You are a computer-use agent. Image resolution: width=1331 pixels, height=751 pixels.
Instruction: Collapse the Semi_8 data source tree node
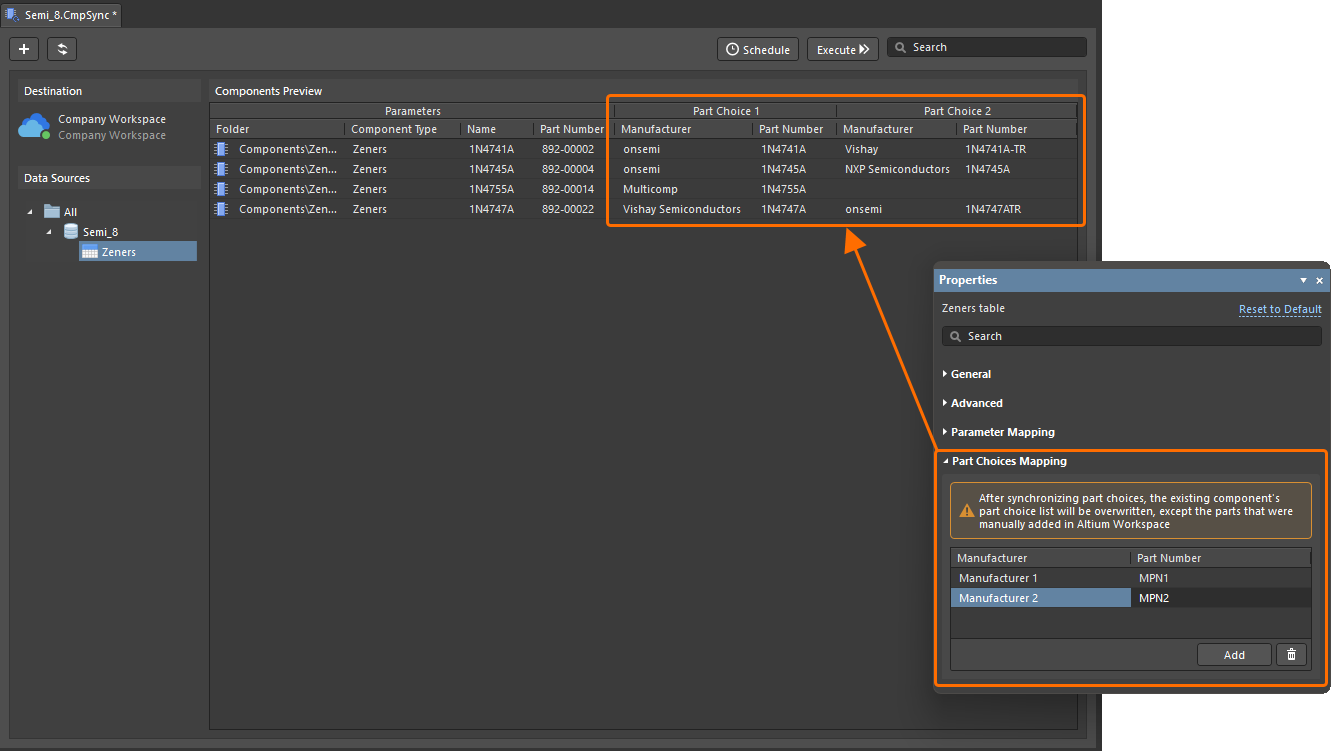click(49, 232)
